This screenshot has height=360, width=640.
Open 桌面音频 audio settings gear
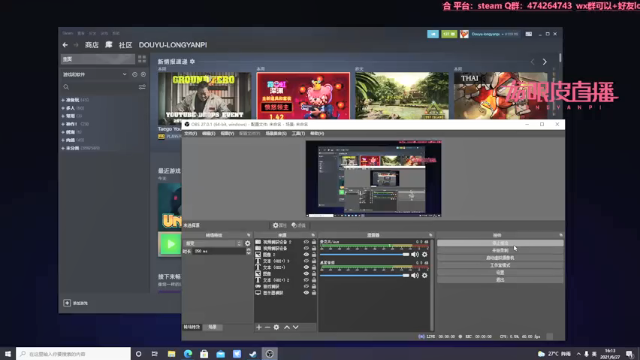tap(424, 276)
